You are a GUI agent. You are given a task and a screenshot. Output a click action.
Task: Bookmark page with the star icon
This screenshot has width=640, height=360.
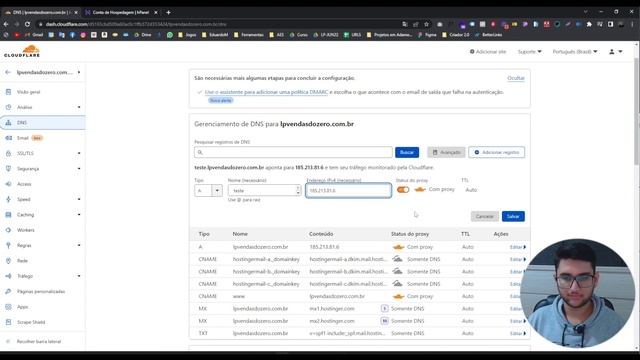coord(426,24)
